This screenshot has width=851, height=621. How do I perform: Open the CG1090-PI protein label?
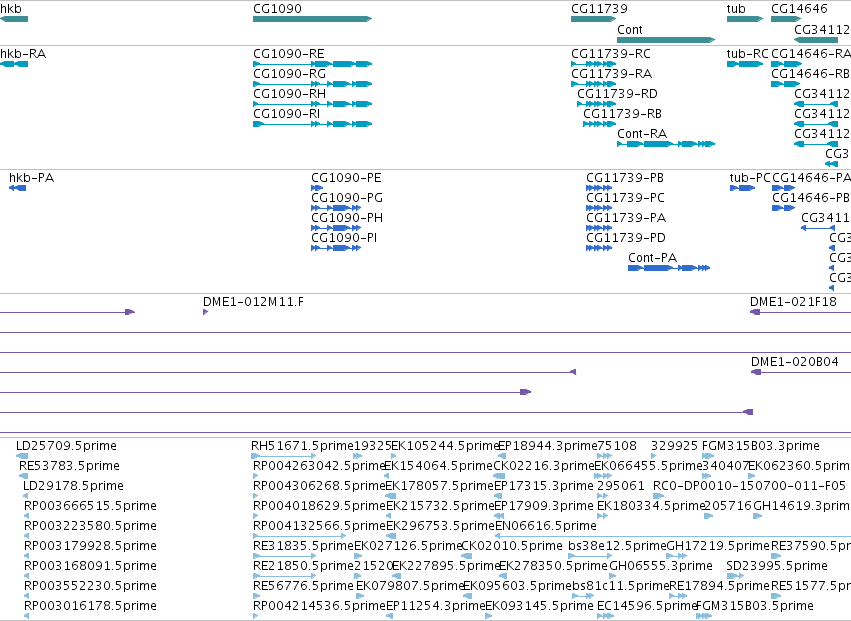344,238
